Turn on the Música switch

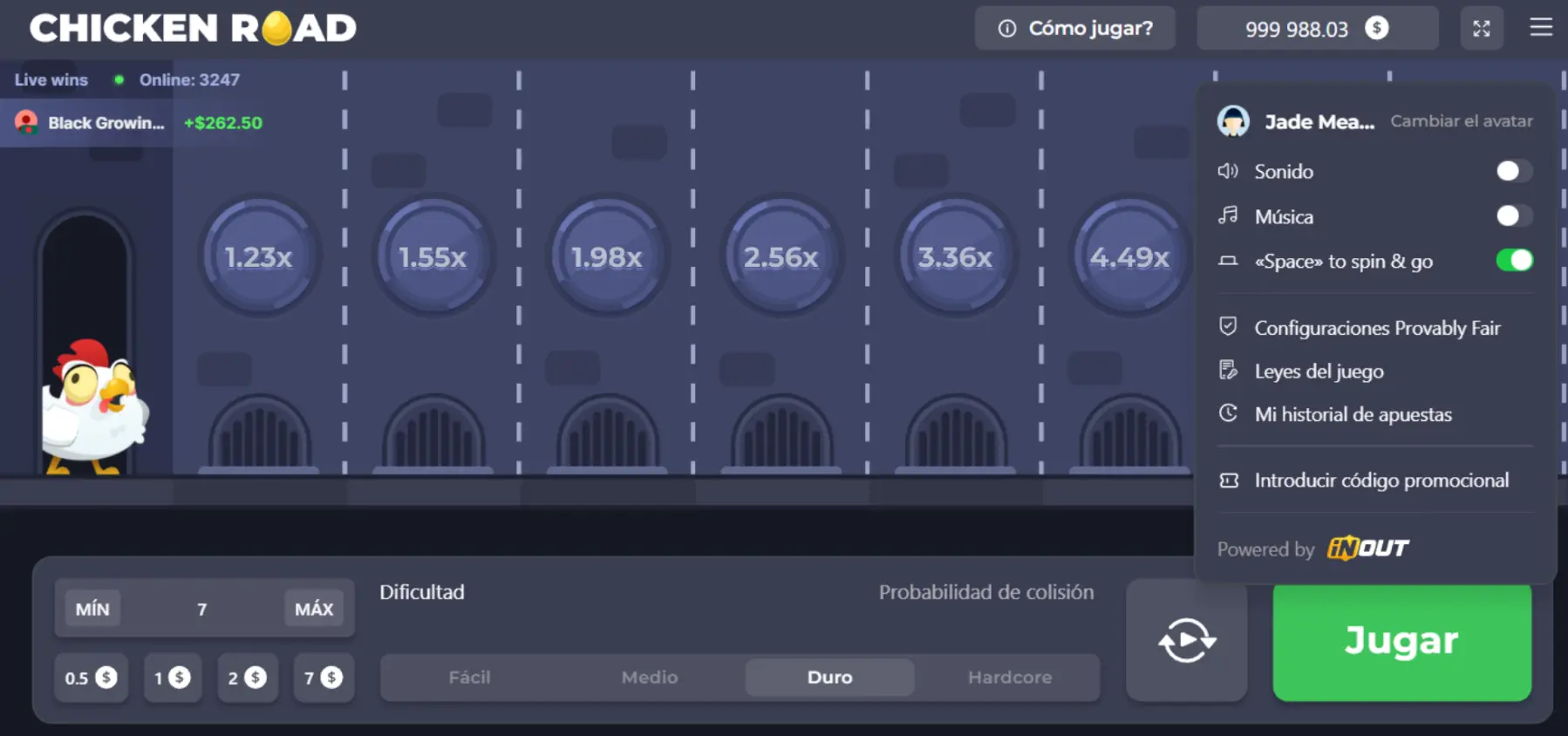pyautogui.click(x=1513, y=215)
